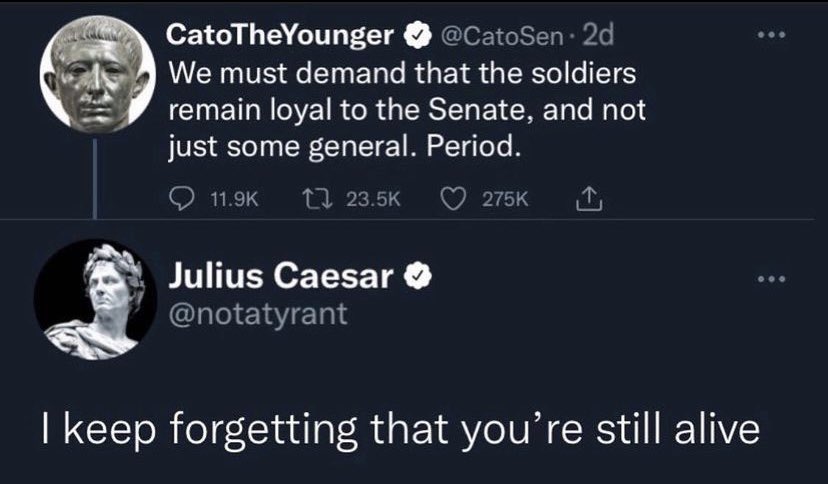Click the 23.5K retweet count

373,200
